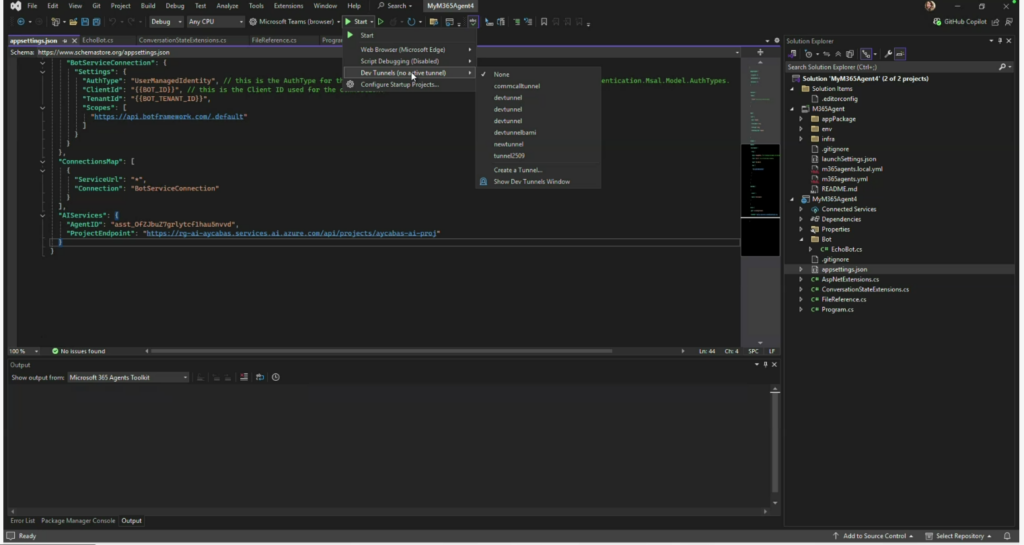
Task: Open Script Debugging (Disabled) submenu
Action: (x=409, y=61)
